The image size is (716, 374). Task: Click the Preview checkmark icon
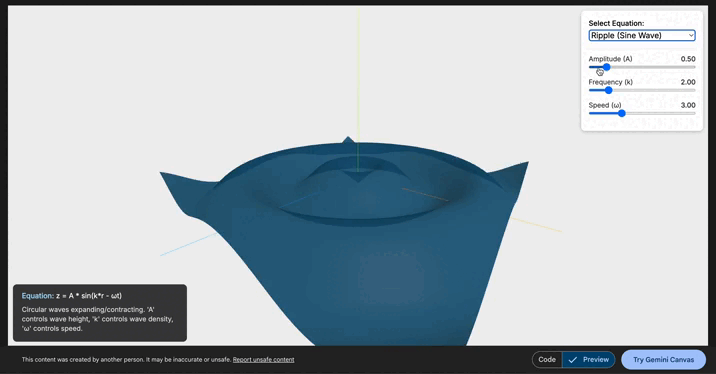click(x=573, y=360)
